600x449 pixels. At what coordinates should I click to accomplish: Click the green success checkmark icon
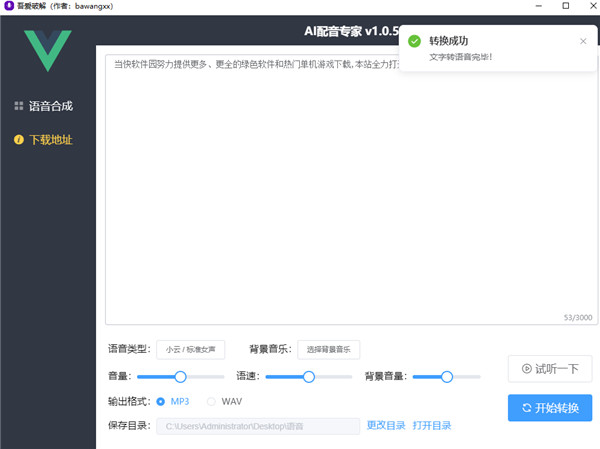[414, 41]
